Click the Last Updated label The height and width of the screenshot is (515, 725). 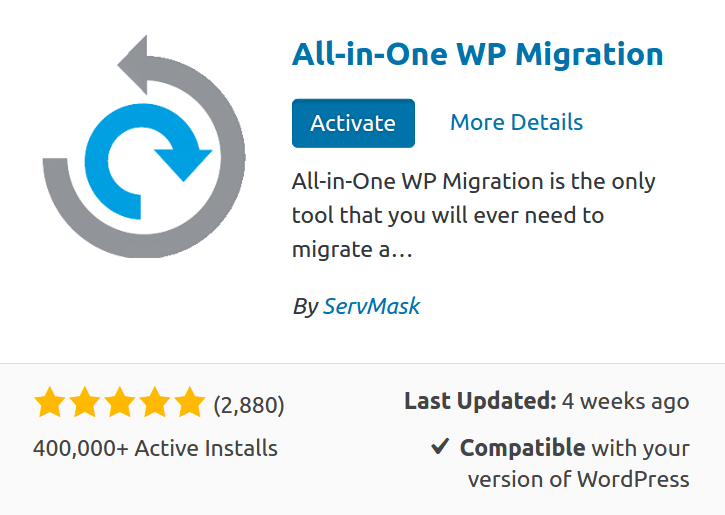[480, 402]
